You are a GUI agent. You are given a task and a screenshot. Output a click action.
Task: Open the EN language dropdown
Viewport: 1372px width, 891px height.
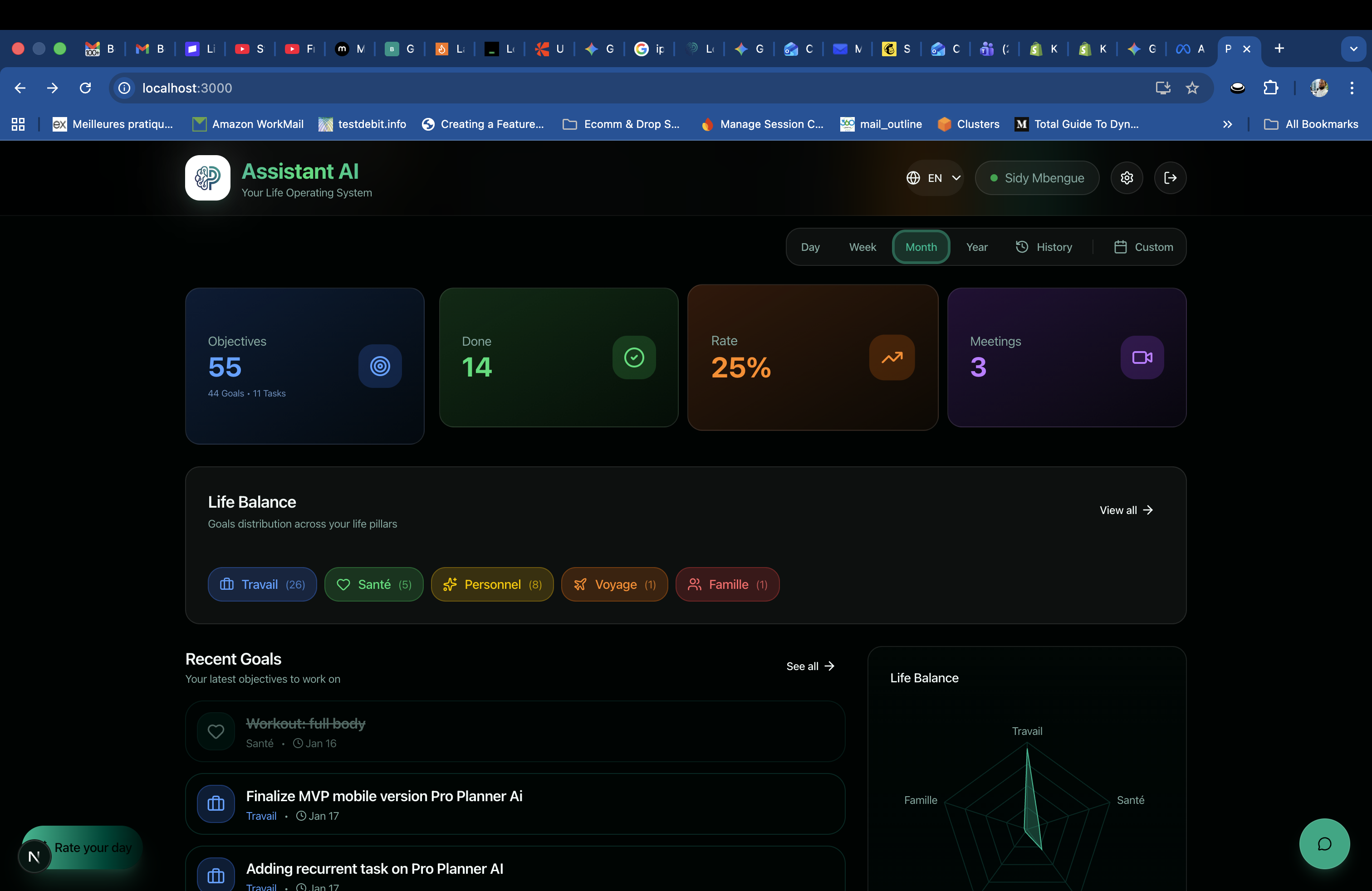click(933, 177)
